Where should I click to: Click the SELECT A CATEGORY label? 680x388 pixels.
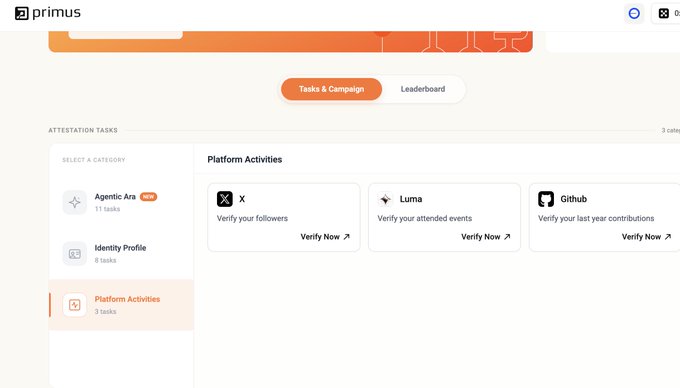tap(94, 160)
